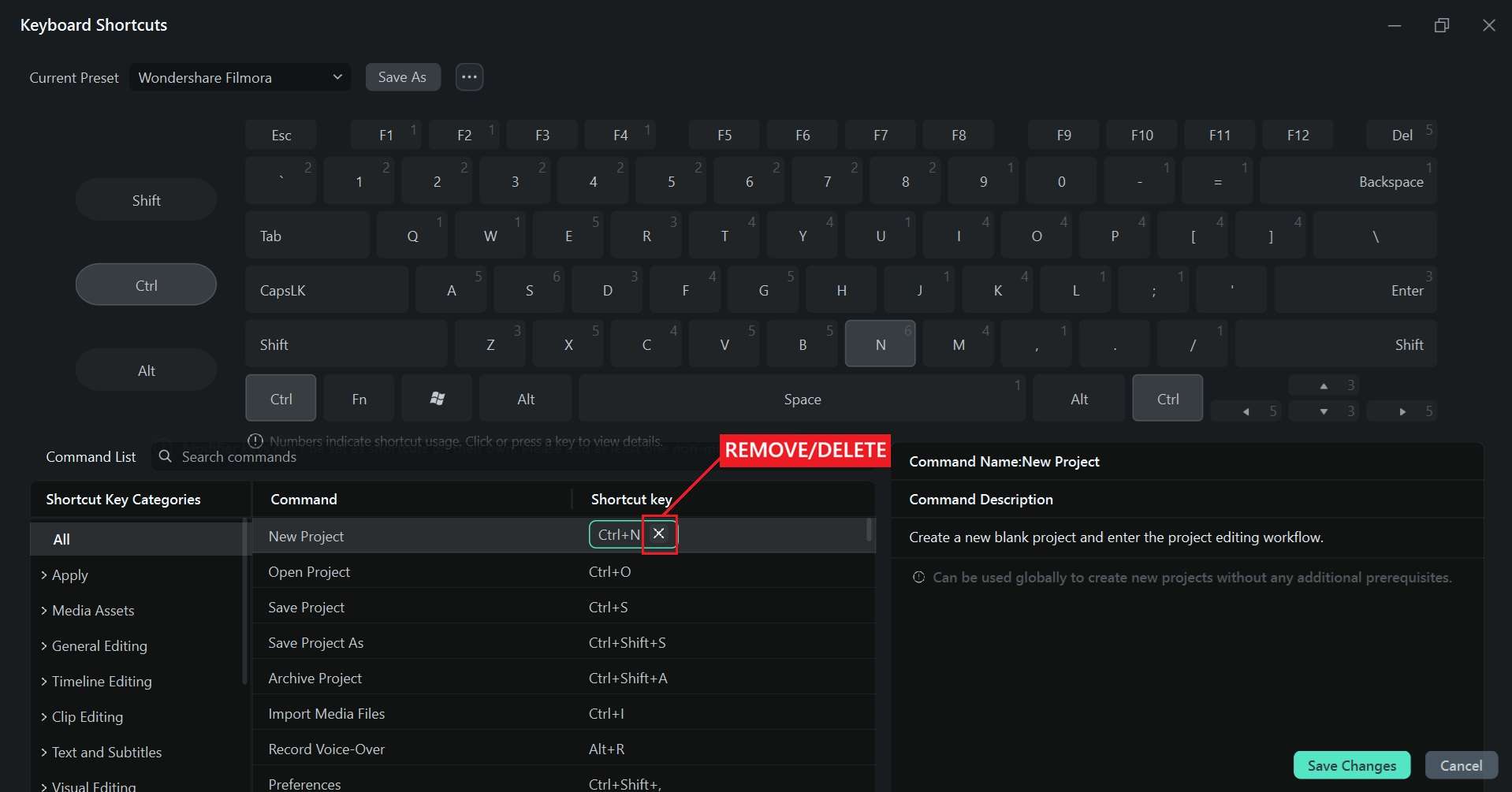Click the Ctrl+Shift+S shortcut cell
This screenshot has height=792, width=1512.
click(x=627, y=642)
